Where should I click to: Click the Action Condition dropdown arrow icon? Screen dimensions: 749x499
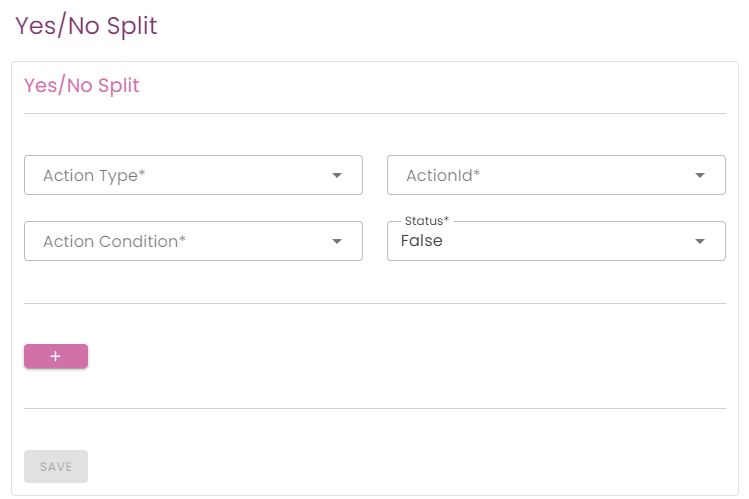coord(337,241)
